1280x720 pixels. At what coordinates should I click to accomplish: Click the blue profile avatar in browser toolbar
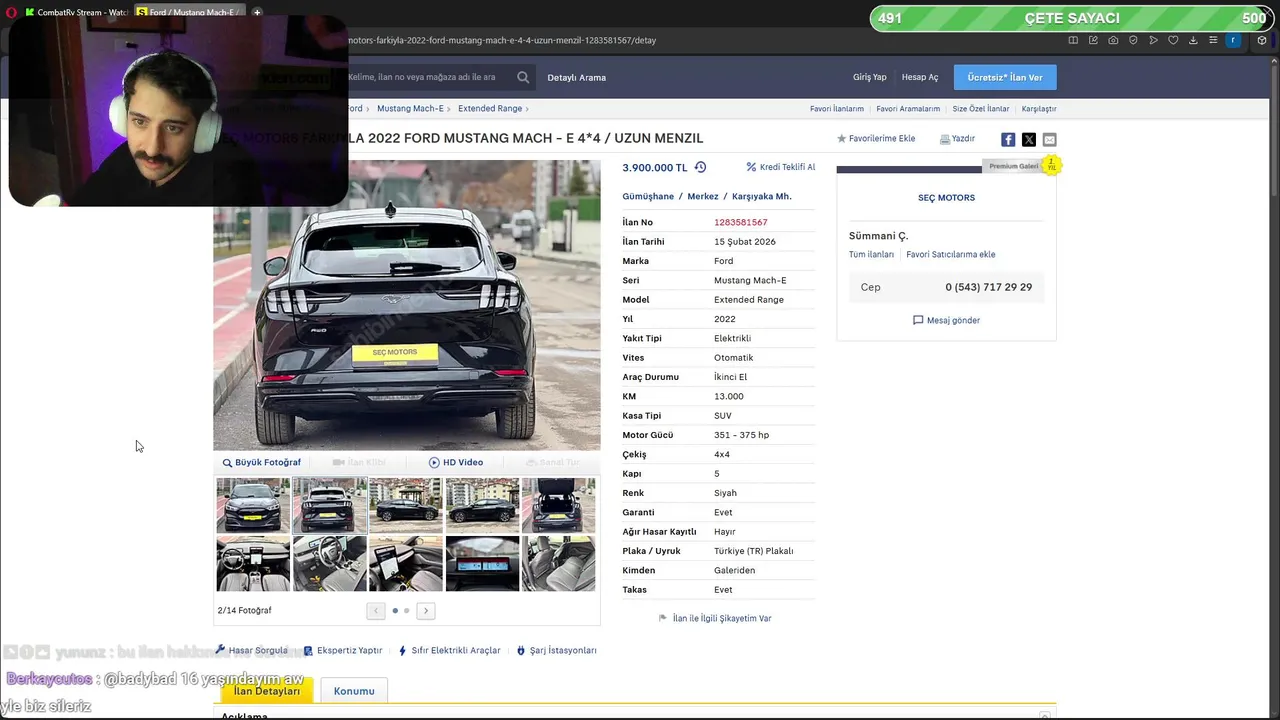[x=1233, y=40]
